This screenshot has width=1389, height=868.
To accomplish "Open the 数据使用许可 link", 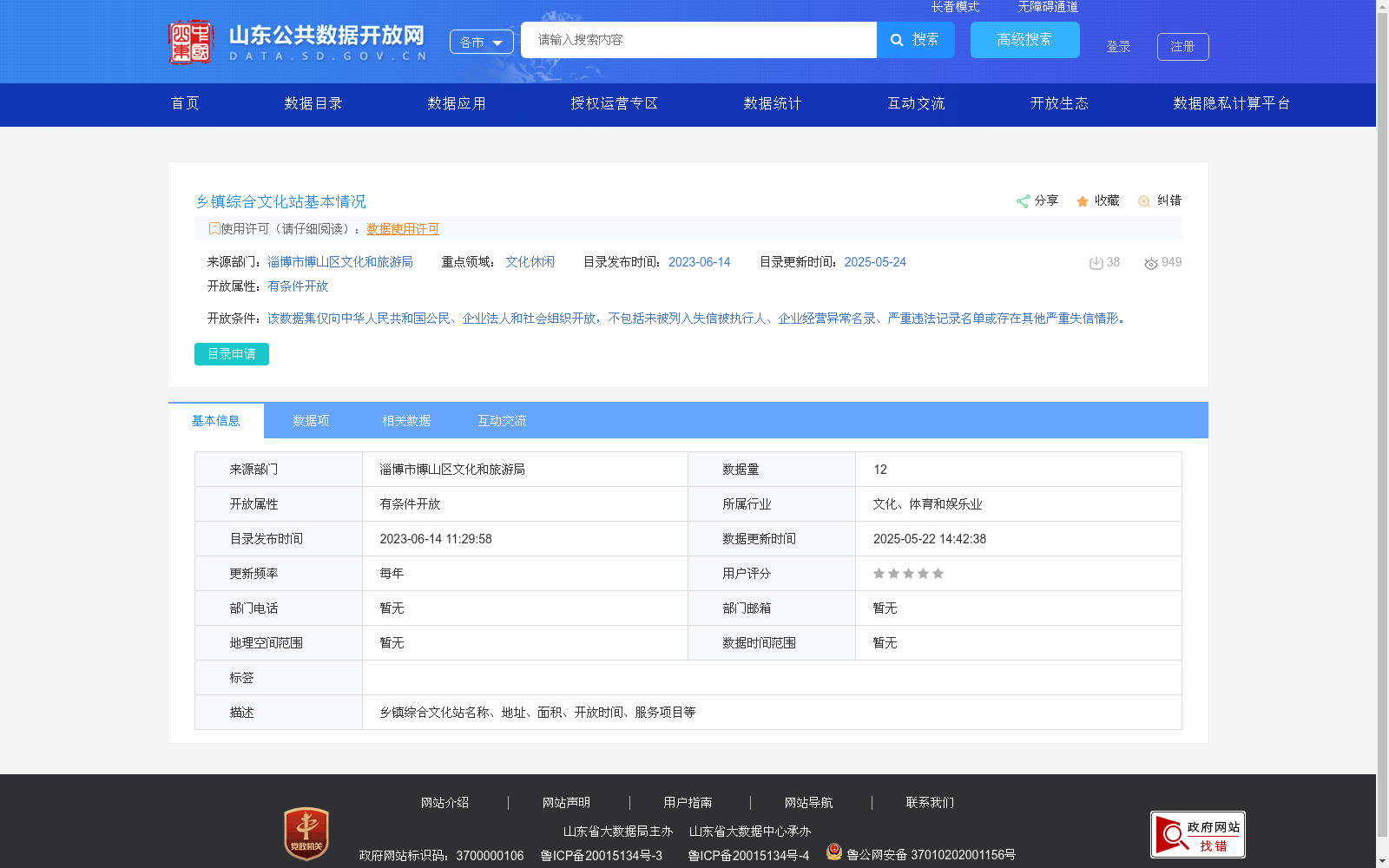I will tap(403, 229).
